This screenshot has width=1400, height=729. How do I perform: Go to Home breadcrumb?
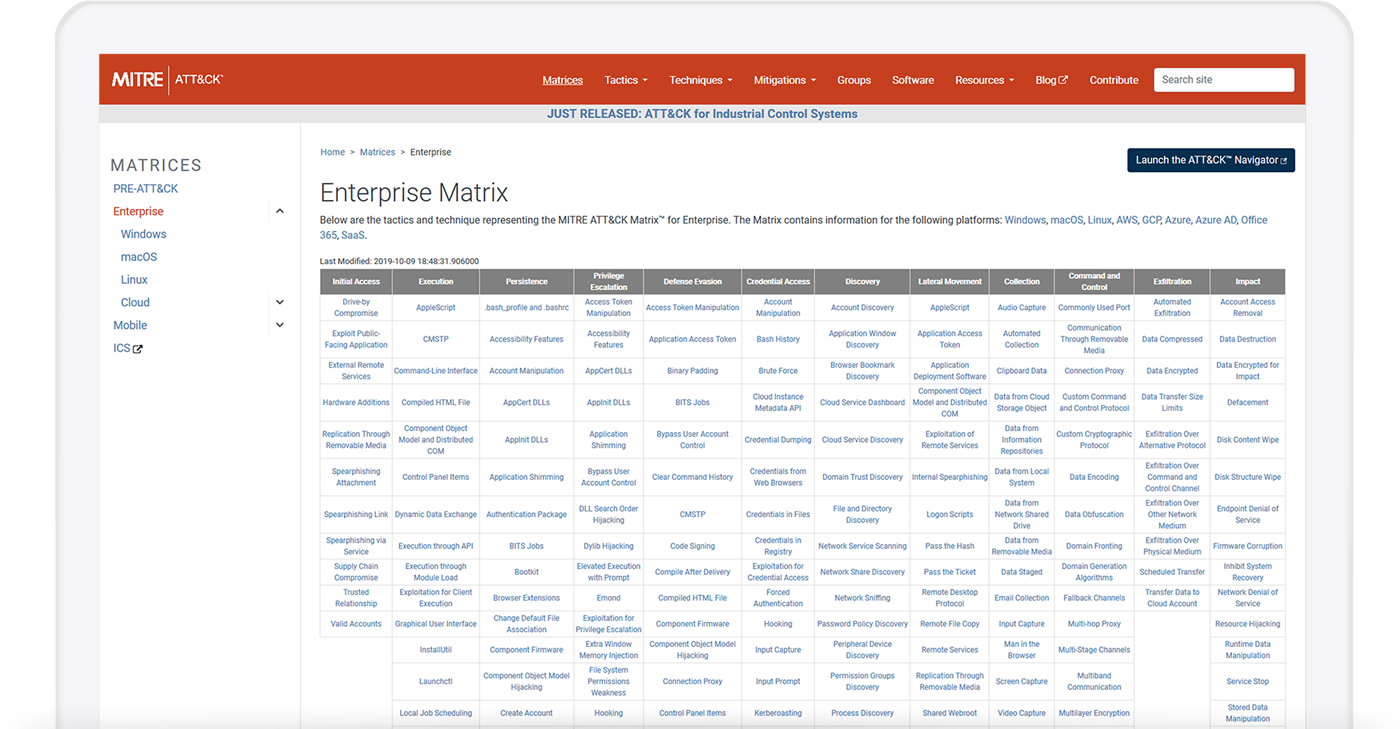[332, 152]
